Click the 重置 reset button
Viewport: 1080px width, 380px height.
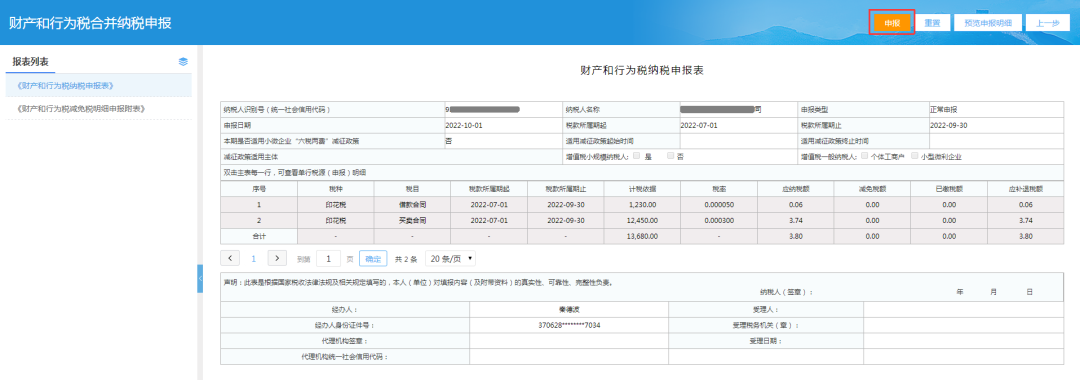pyautogui.click(x=932, y=23)
